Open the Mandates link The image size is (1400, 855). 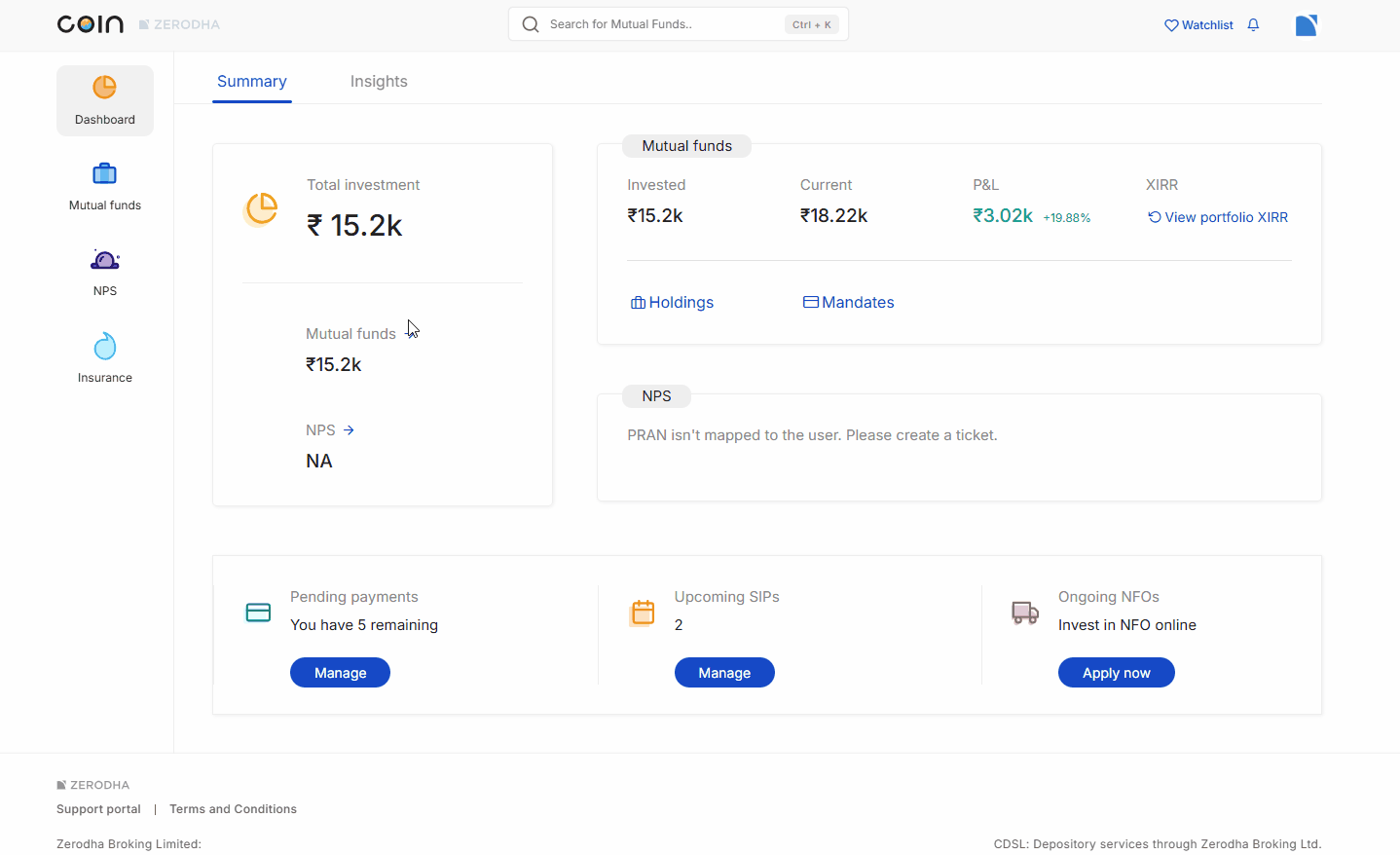(848, 303)
